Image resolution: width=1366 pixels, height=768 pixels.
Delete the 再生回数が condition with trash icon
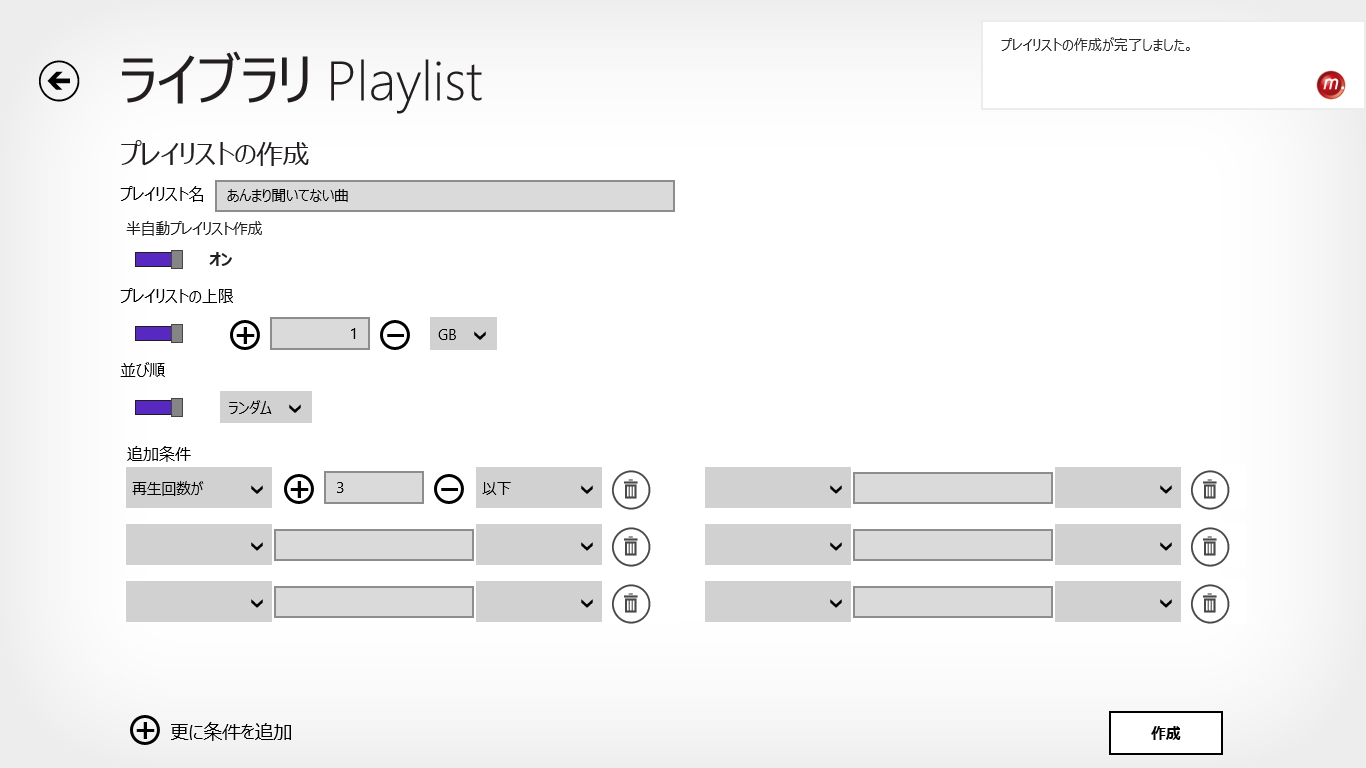(631, 489)
